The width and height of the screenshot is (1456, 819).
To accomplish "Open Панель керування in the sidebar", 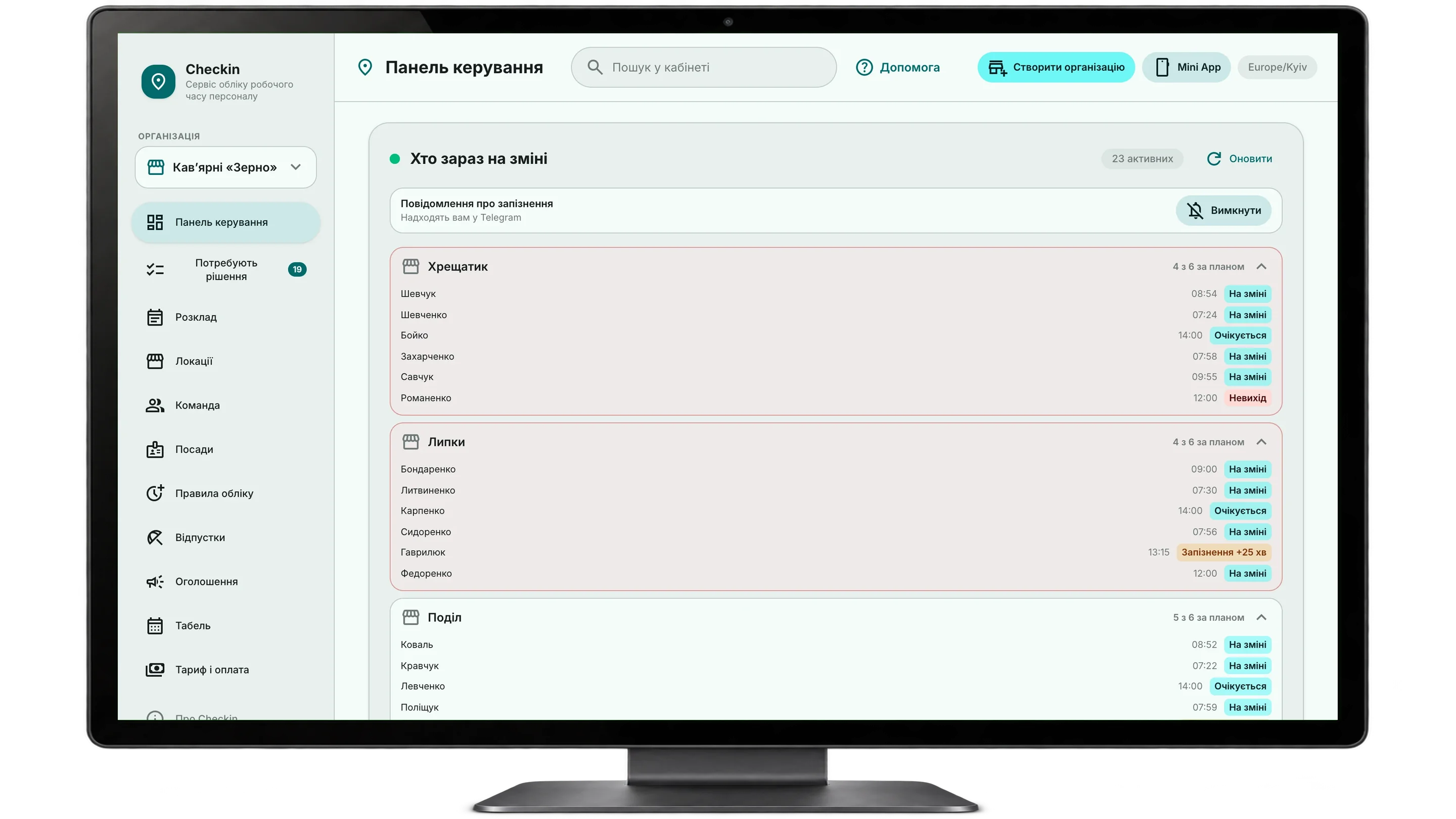I will (x=226, y=222).
